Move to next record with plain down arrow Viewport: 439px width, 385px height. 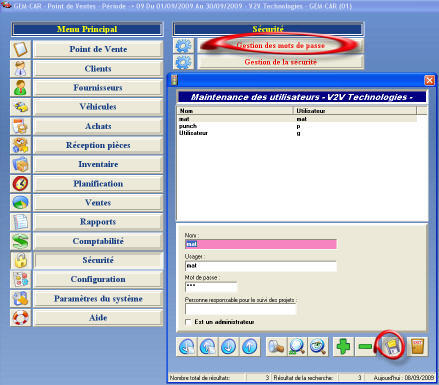coord(228,347)
